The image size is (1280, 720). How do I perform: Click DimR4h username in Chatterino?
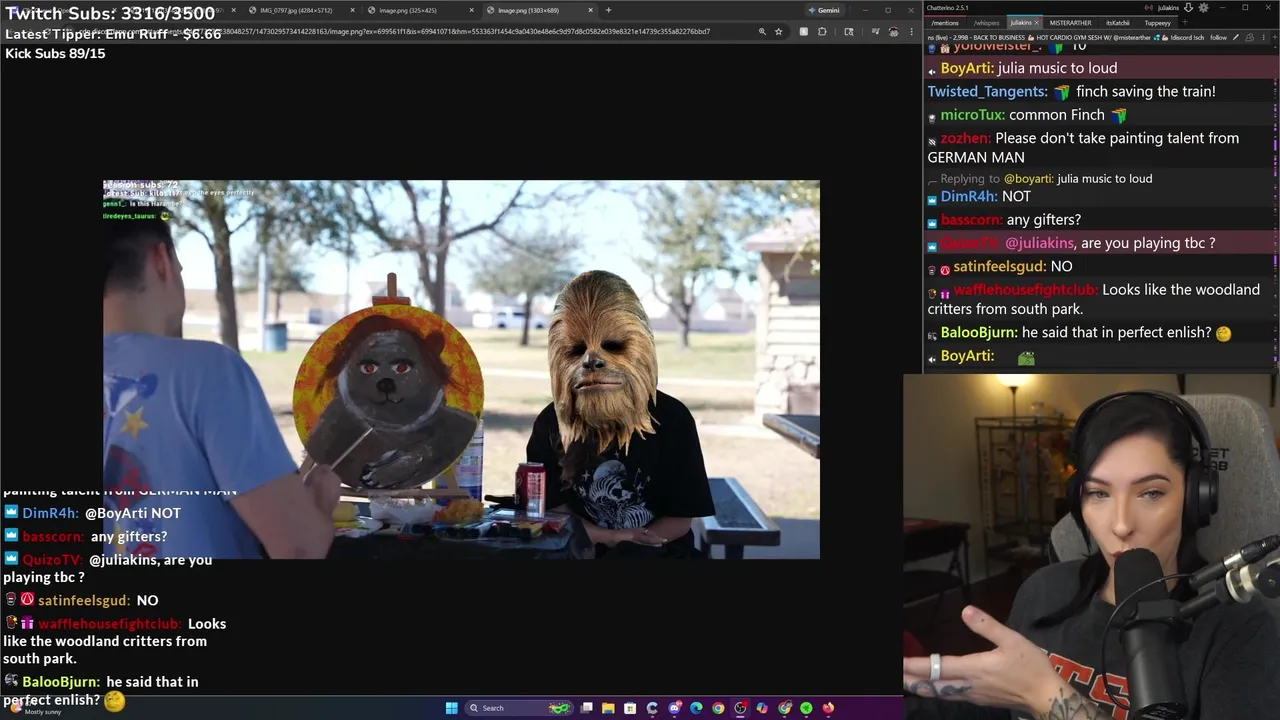pyautogui.click(x=968, y=197)
